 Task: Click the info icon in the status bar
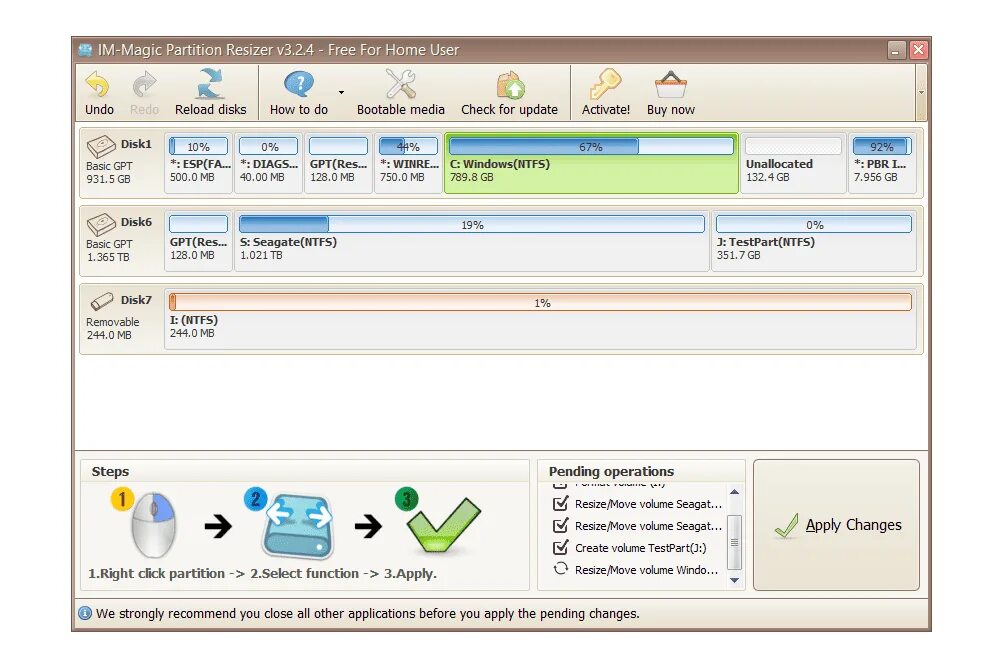pyautogui.click(x=85, y=613)
